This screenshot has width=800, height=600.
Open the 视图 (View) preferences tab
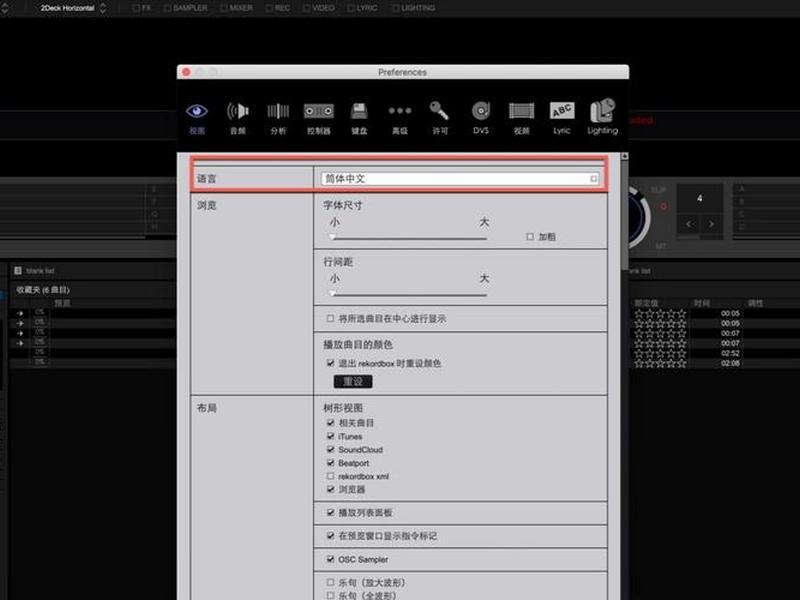coord(197,118)
